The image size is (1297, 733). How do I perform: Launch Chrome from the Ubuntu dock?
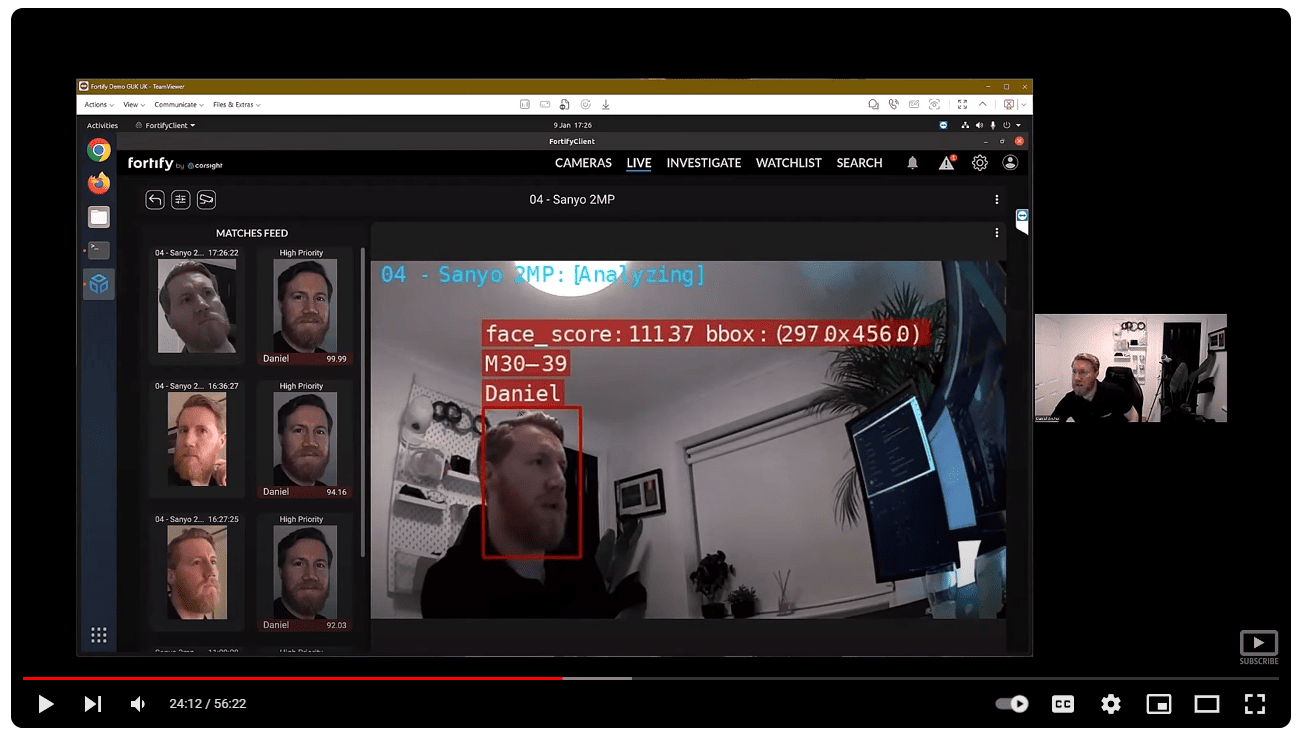pyautogui.click(x=98, y=150)
